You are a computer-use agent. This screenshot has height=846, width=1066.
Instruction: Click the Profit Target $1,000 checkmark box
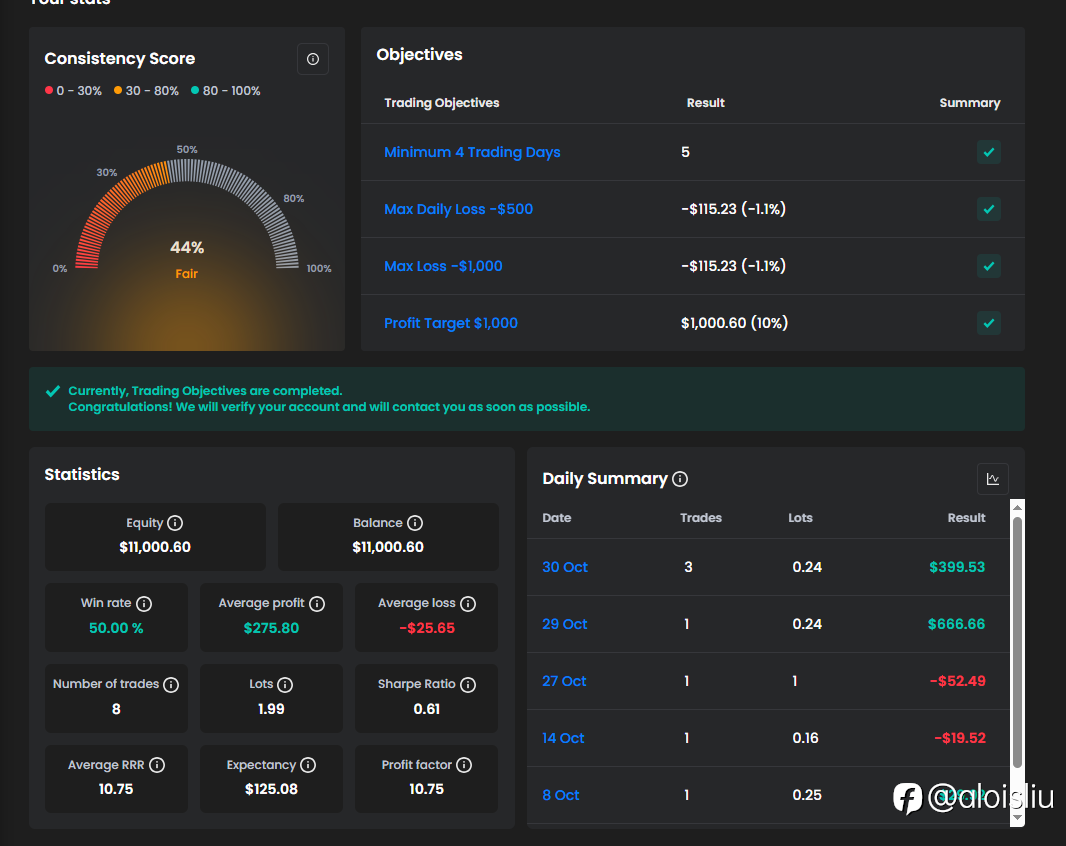point(988,323)
